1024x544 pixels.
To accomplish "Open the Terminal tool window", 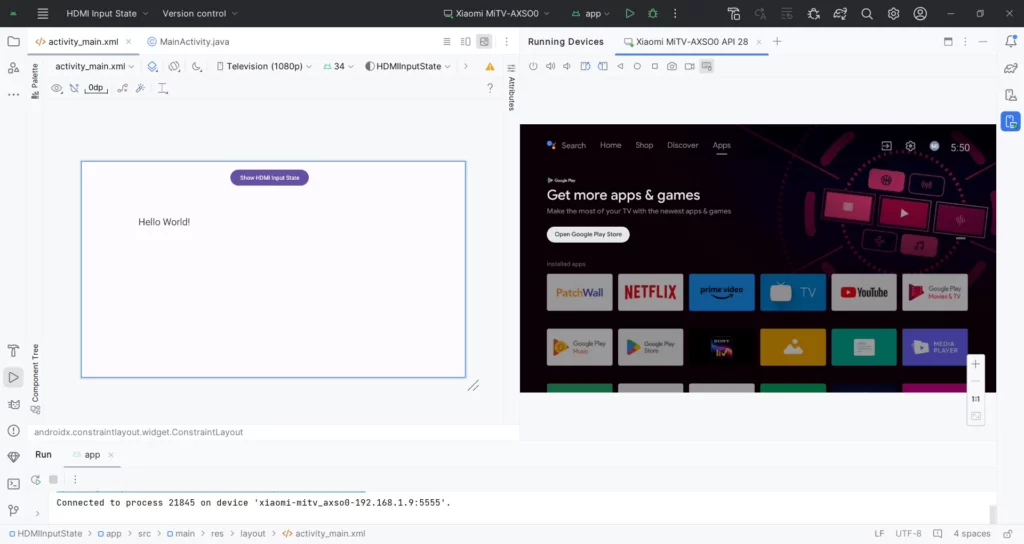I will pyautogui.click(x=13, y=484).
